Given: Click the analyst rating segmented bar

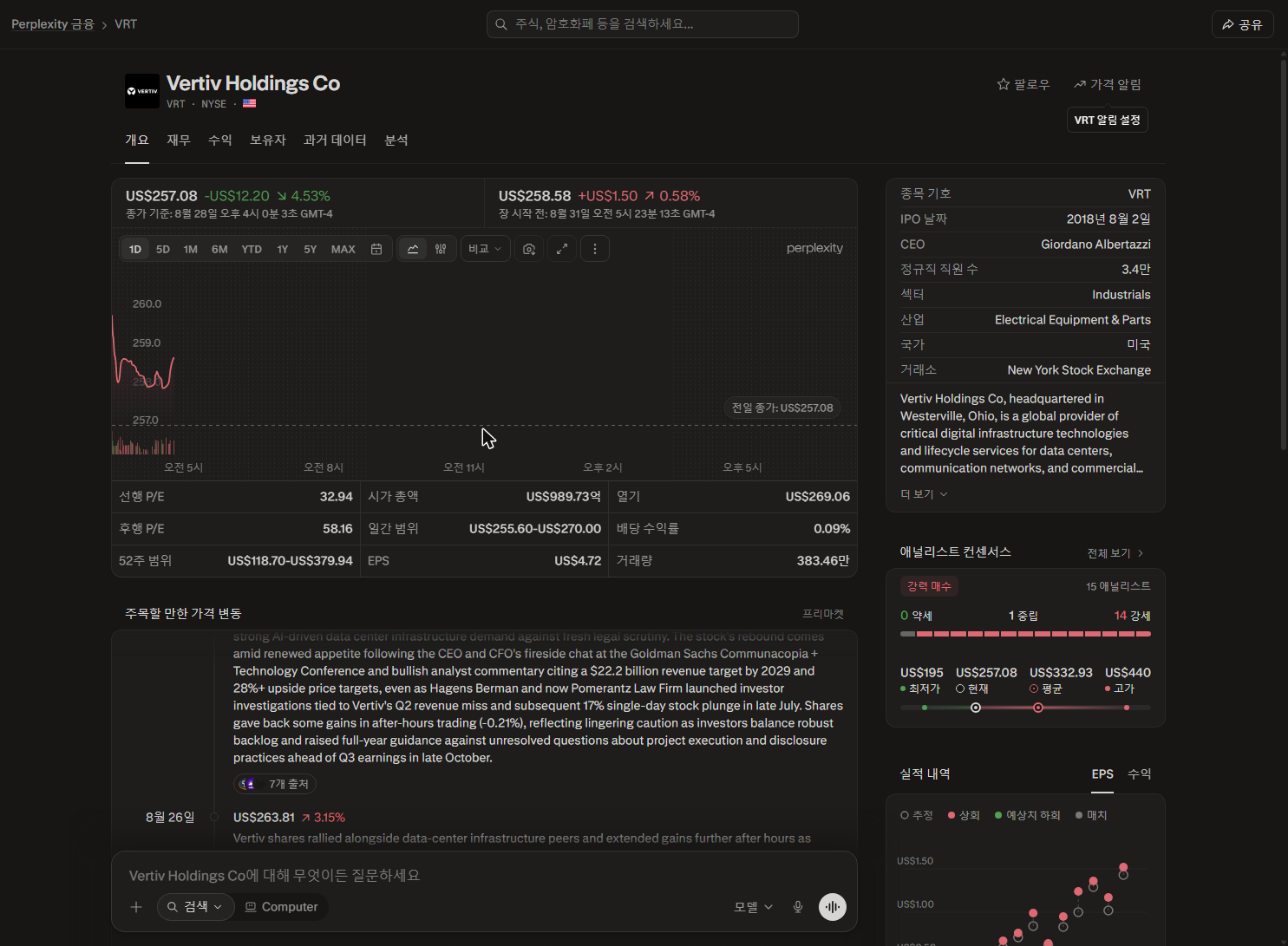Looking at the screenshot, I should click(x=1025, y=634).
